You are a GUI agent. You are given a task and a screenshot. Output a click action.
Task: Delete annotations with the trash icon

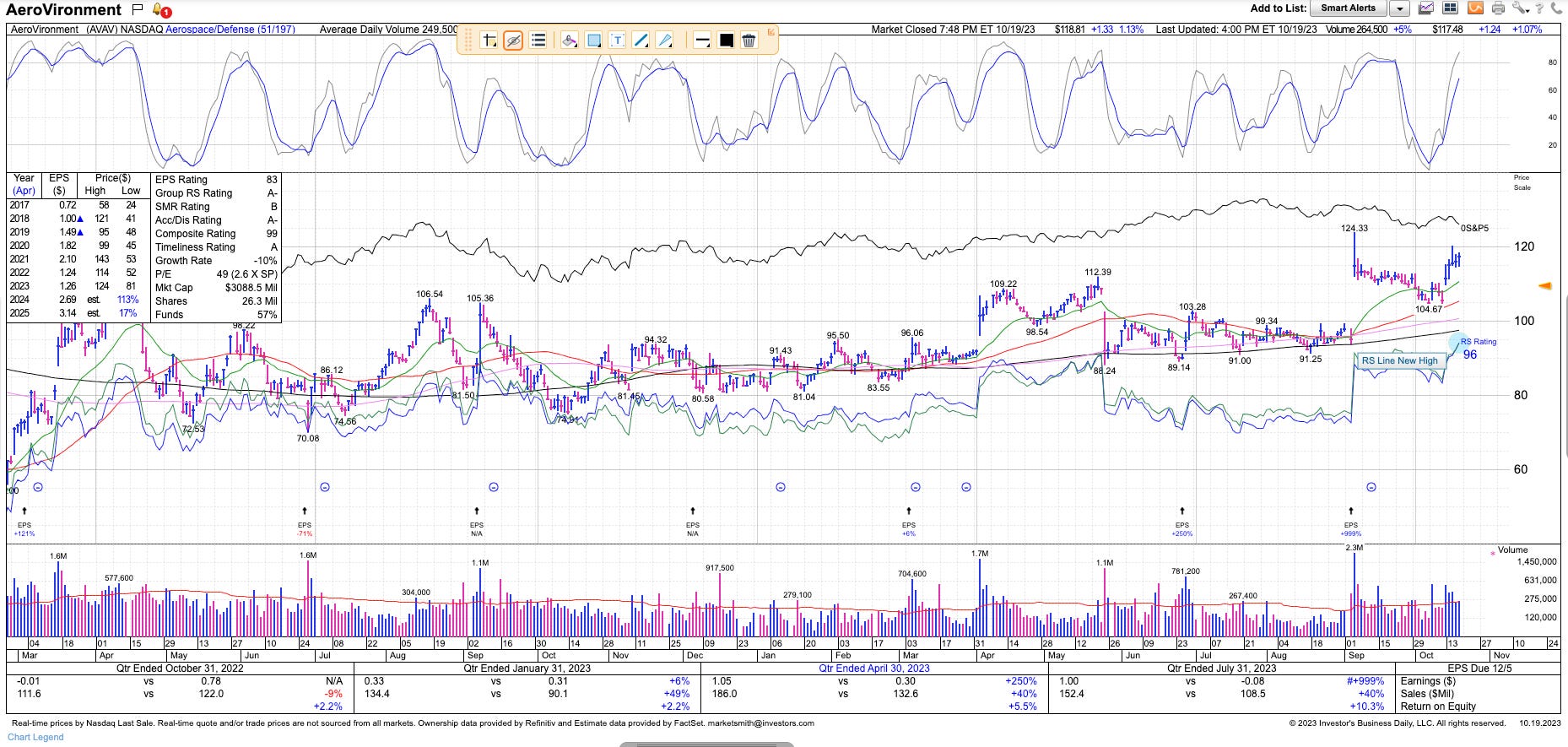pyautogui.click(x=749, y=41)
